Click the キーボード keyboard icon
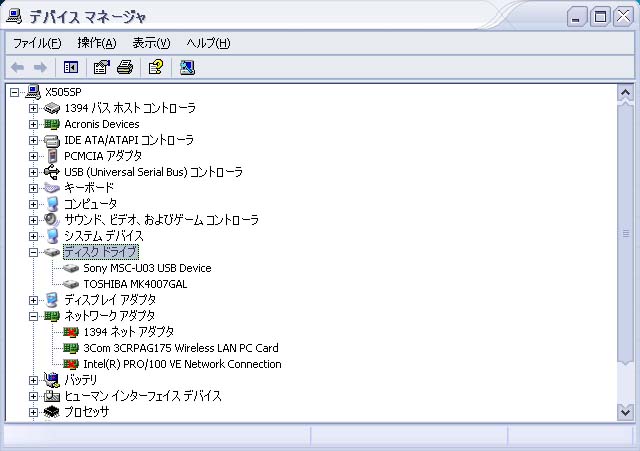Image resolution: width=640 pixels, height=451 pixels. (52, 188)
